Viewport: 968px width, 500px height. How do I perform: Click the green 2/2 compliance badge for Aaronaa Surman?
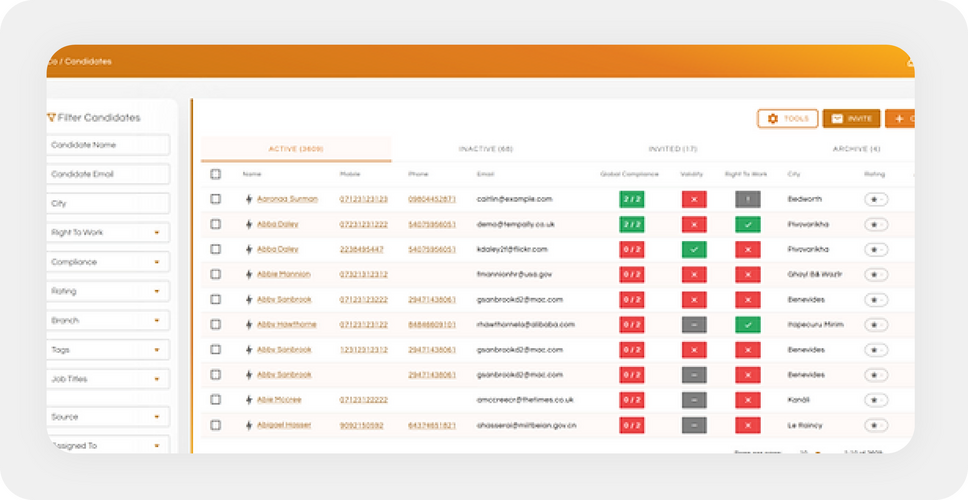tap(632, 199)
